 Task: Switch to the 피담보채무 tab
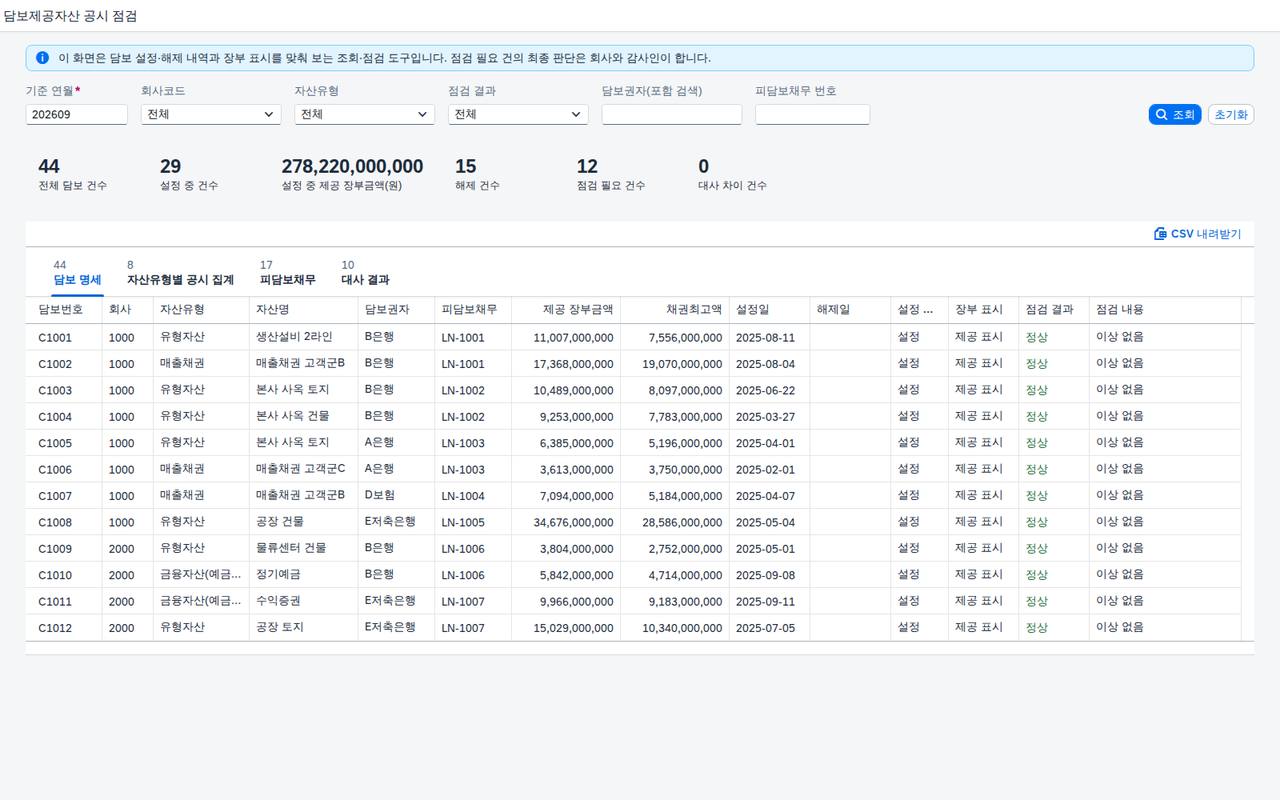point(288,273)
